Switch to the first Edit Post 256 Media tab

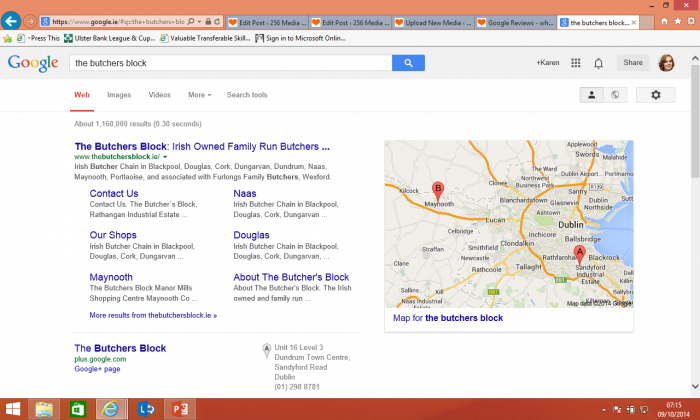coord(267,22)
